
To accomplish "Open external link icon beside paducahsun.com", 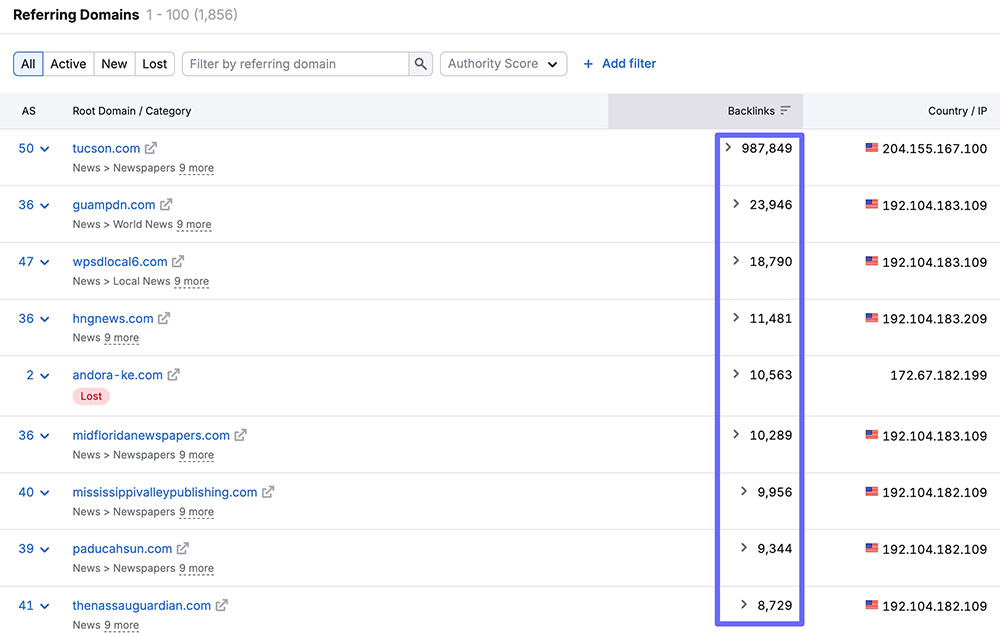I will (x=183, y=548).
